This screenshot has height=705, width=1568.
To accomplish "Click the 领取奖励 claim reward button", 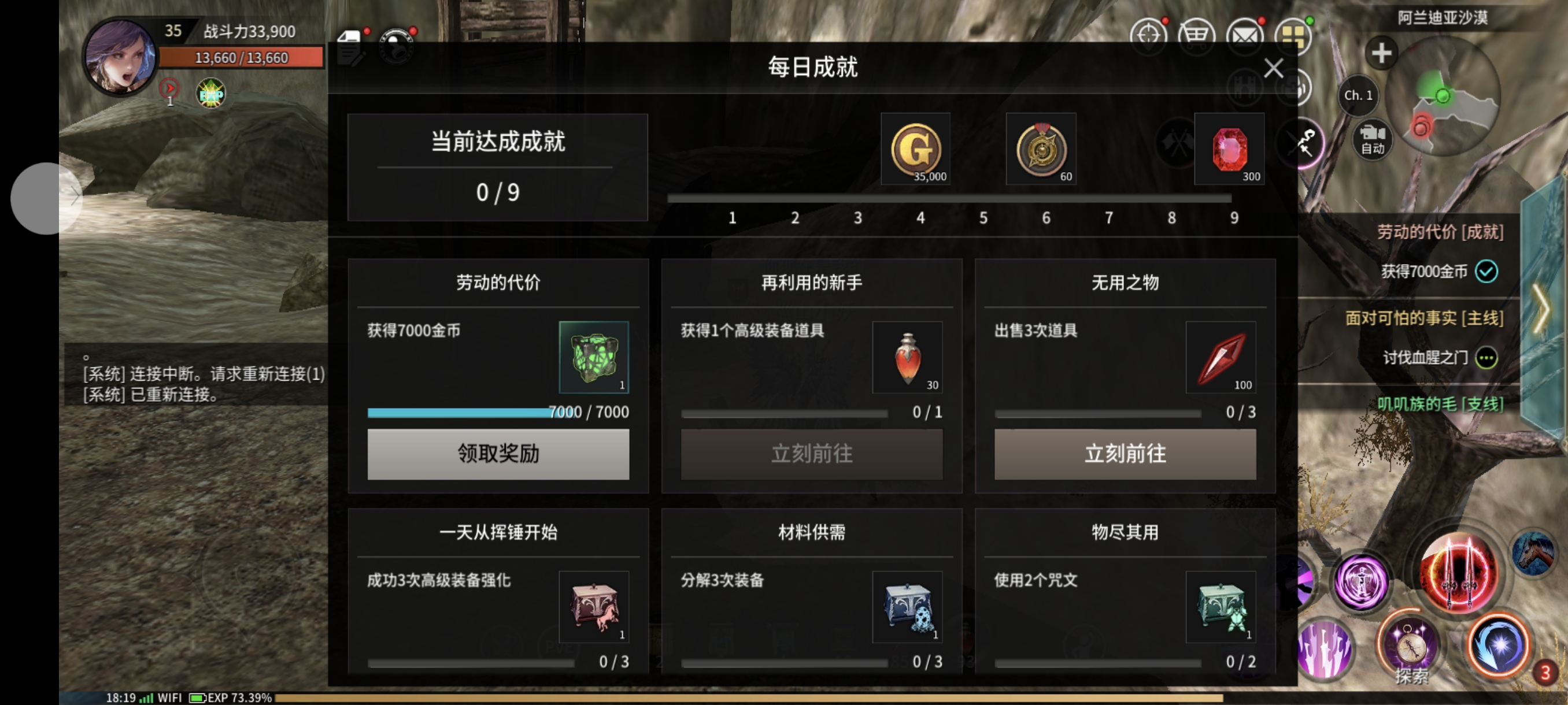I will click(498, 454).
